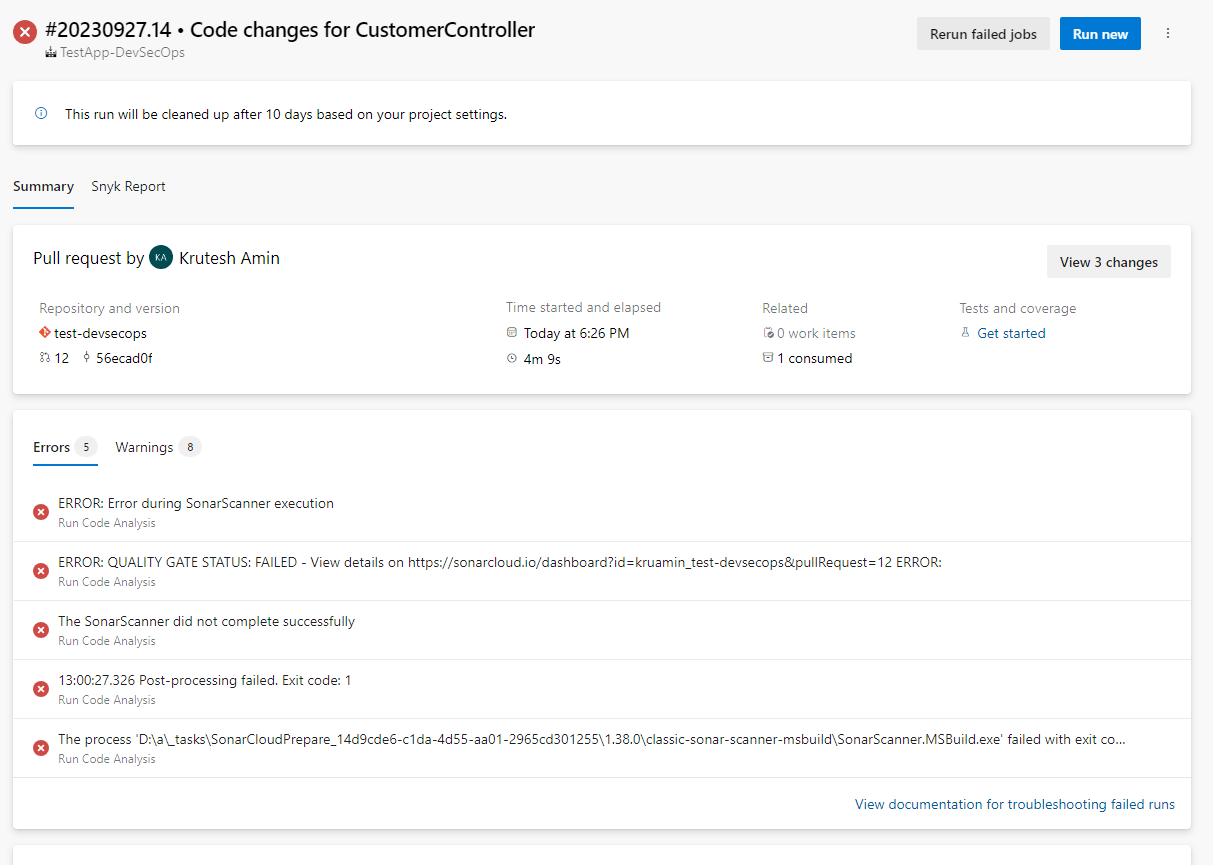
Task: Click the info icon in cleanup notice
Action: [x=41, y=114]
